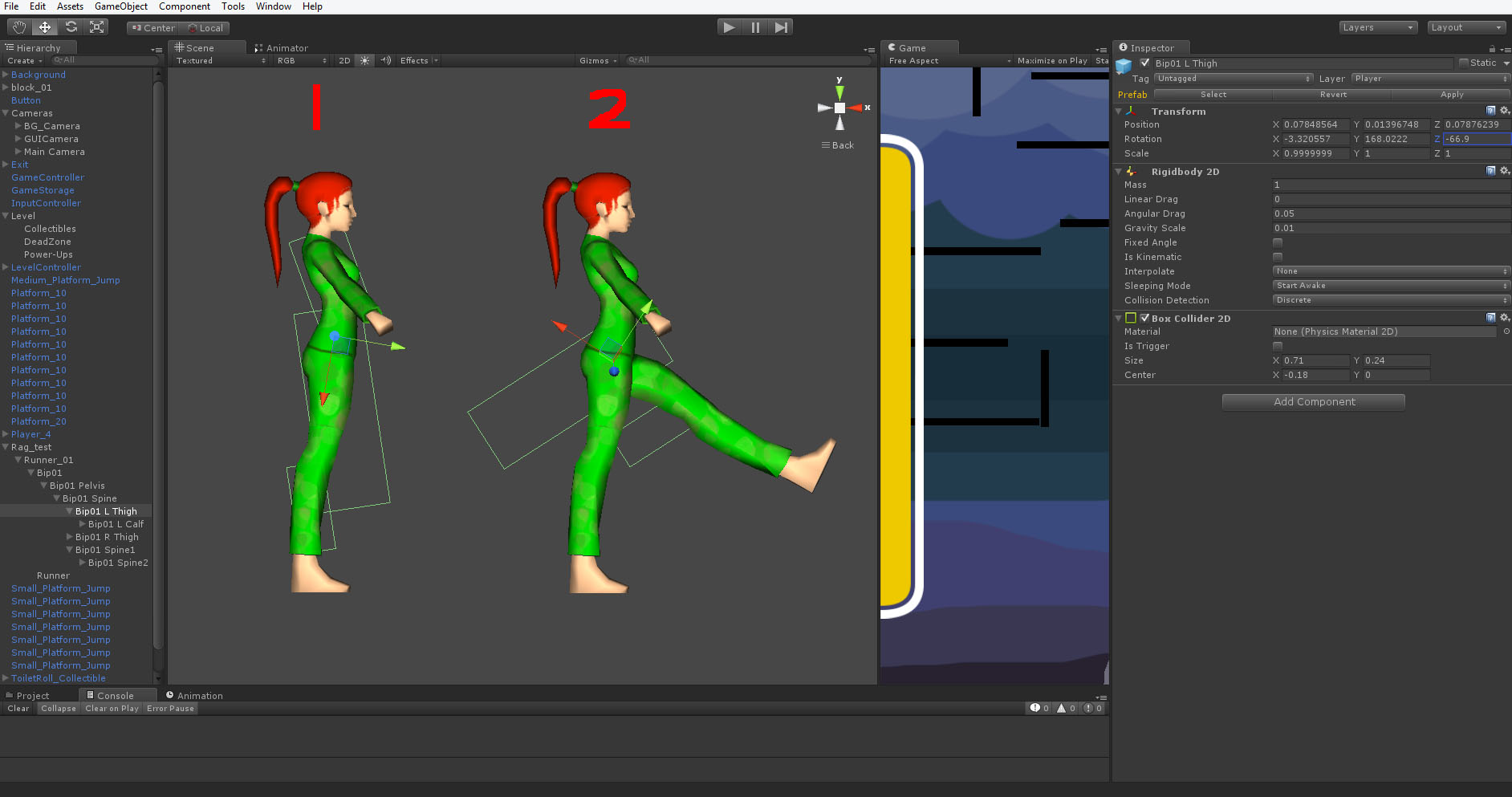
Task: Open Gizmos dropdown in Scene view
Action: [x=598, y=61]
